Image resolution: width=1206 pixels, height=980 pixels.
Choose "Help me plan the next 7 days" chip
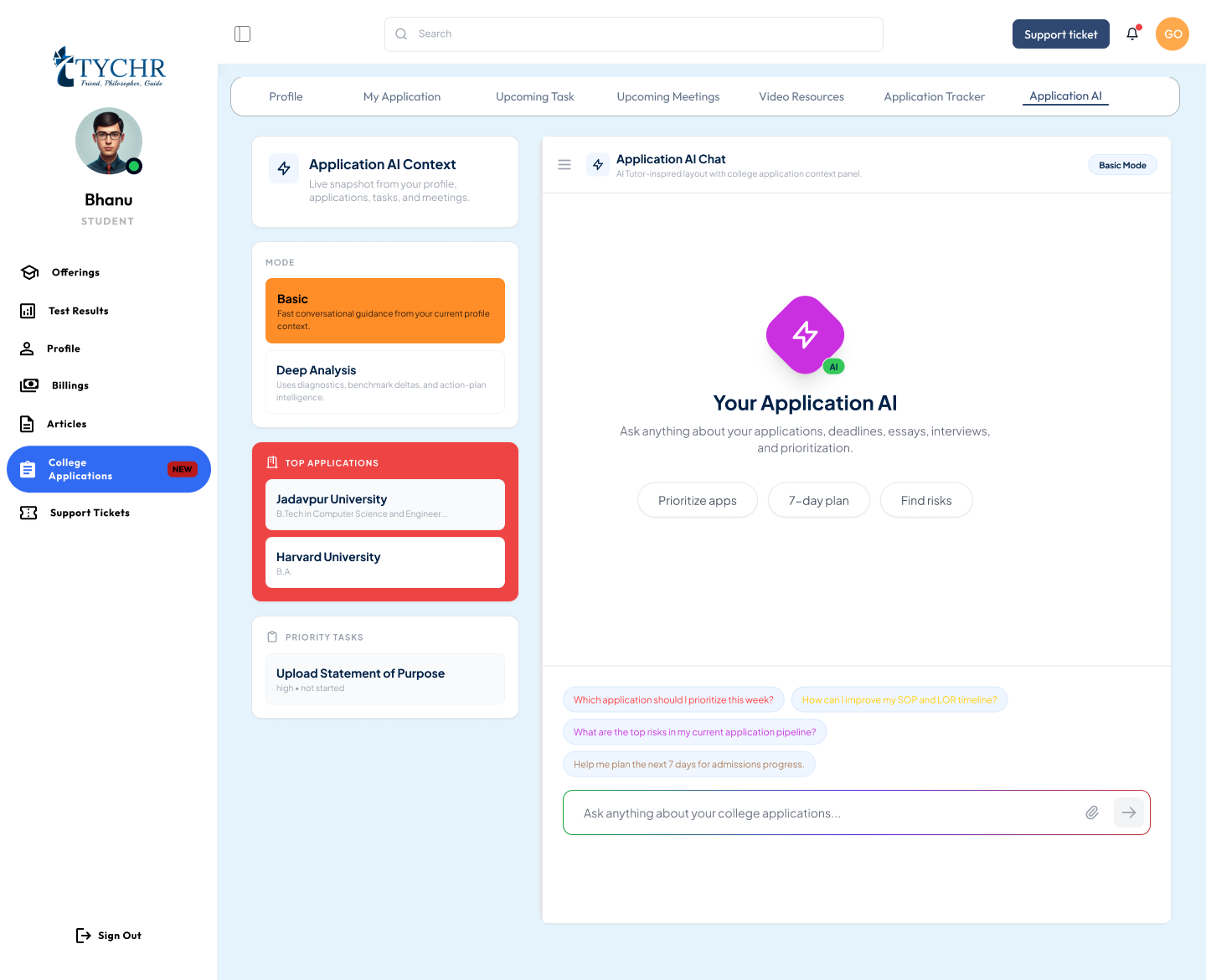[689, 764]
